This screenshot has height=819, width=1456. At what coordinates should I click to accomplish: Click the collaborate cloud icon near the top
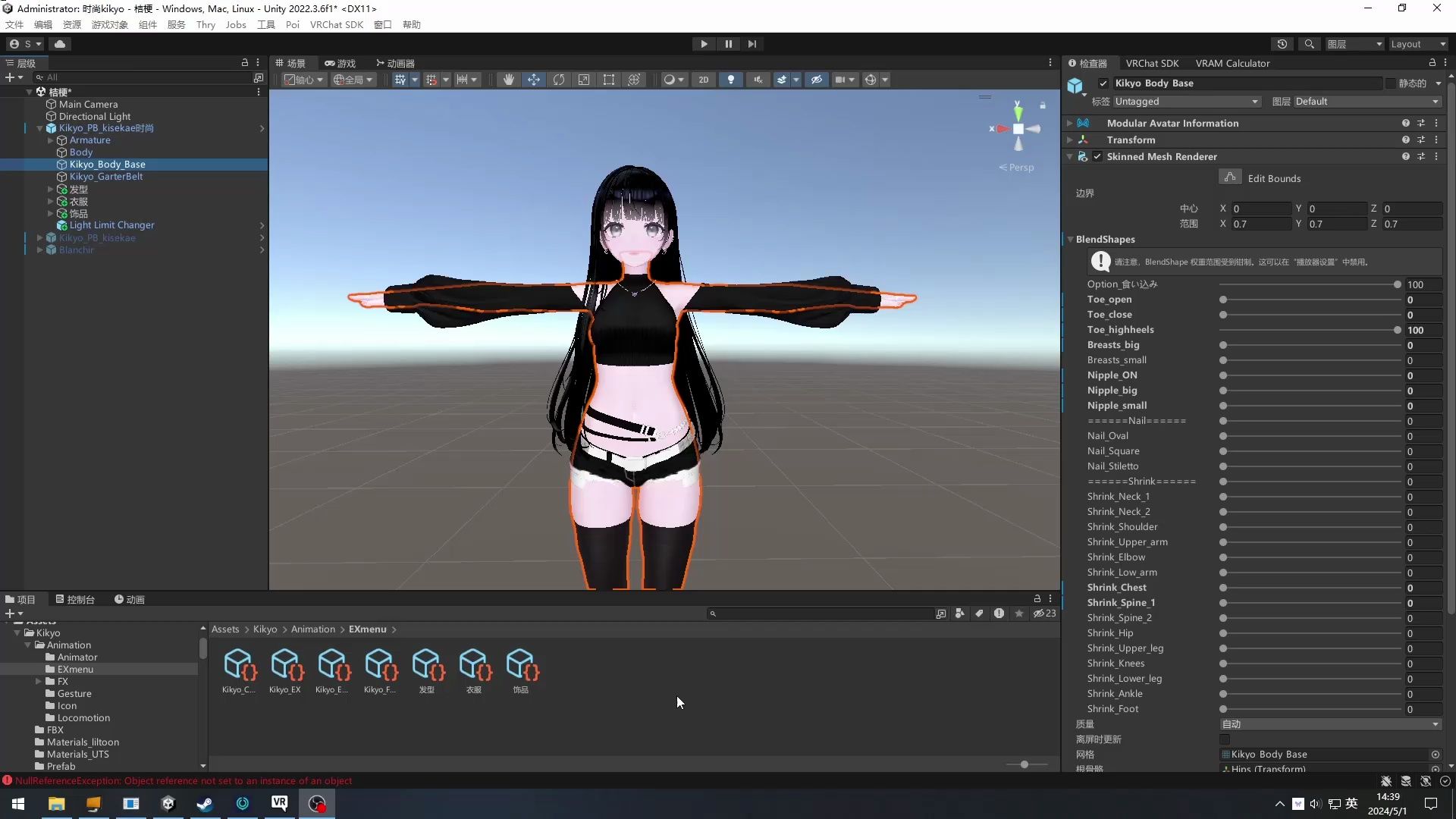pos(60,43)
